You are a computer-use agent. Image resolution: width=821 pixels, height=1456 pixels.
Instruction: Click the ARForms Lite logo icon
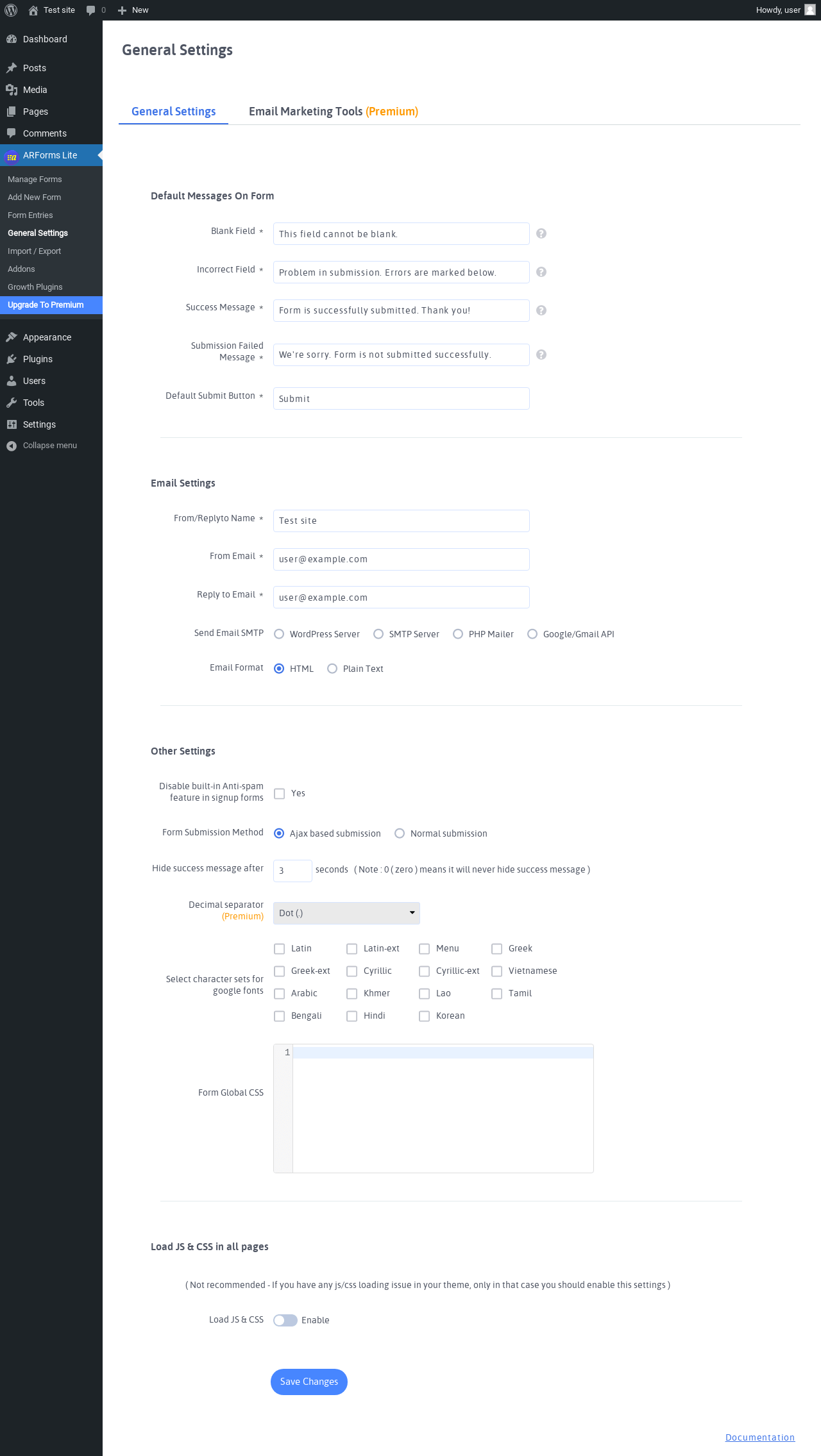pos(12,156)
